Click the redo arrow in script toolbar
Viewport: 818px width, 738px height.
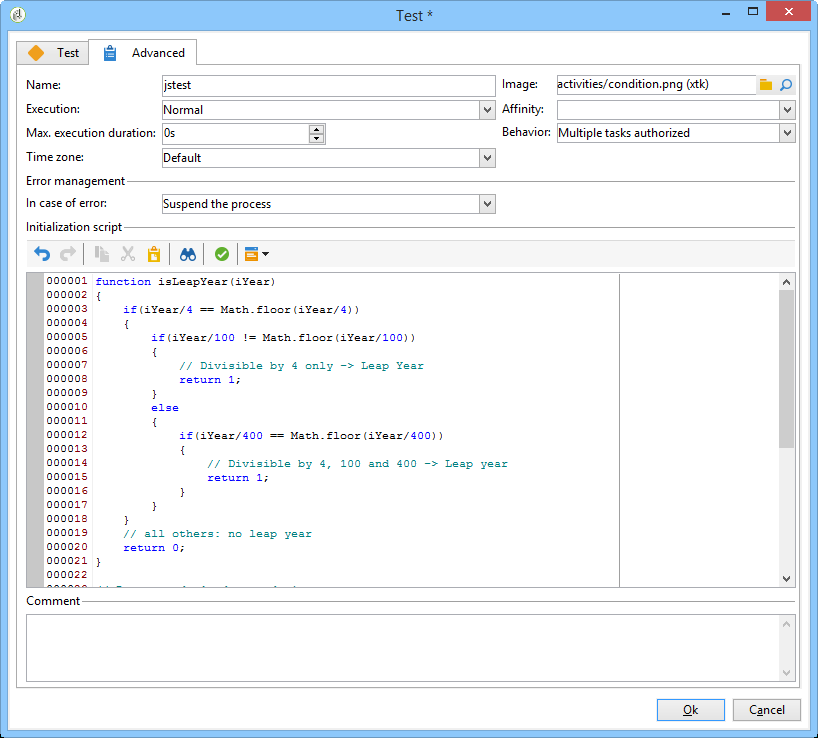coord(68,254)
